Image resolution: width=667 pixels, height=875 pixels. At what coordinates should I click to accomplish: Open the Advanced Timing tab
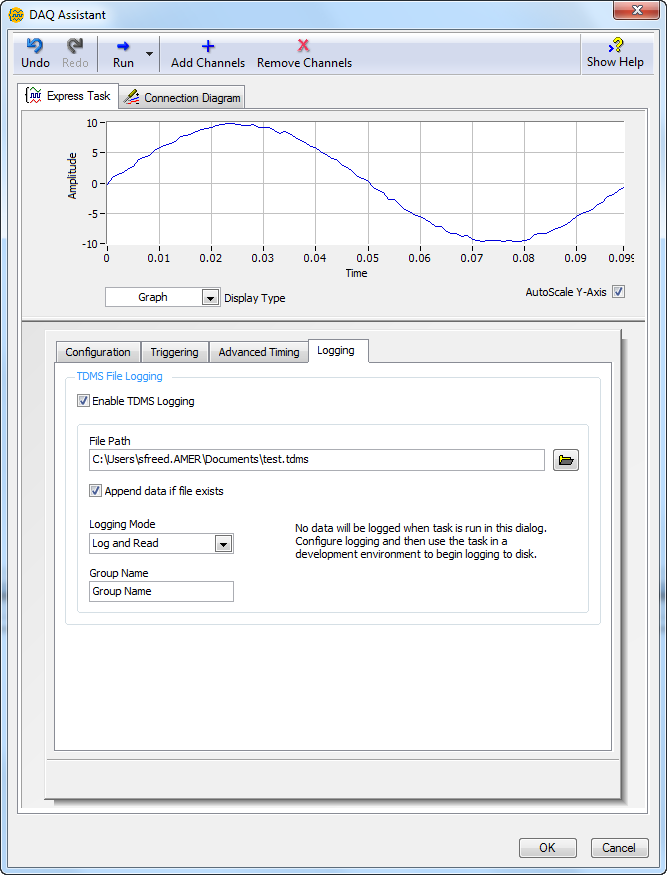[x=258, y=352]
